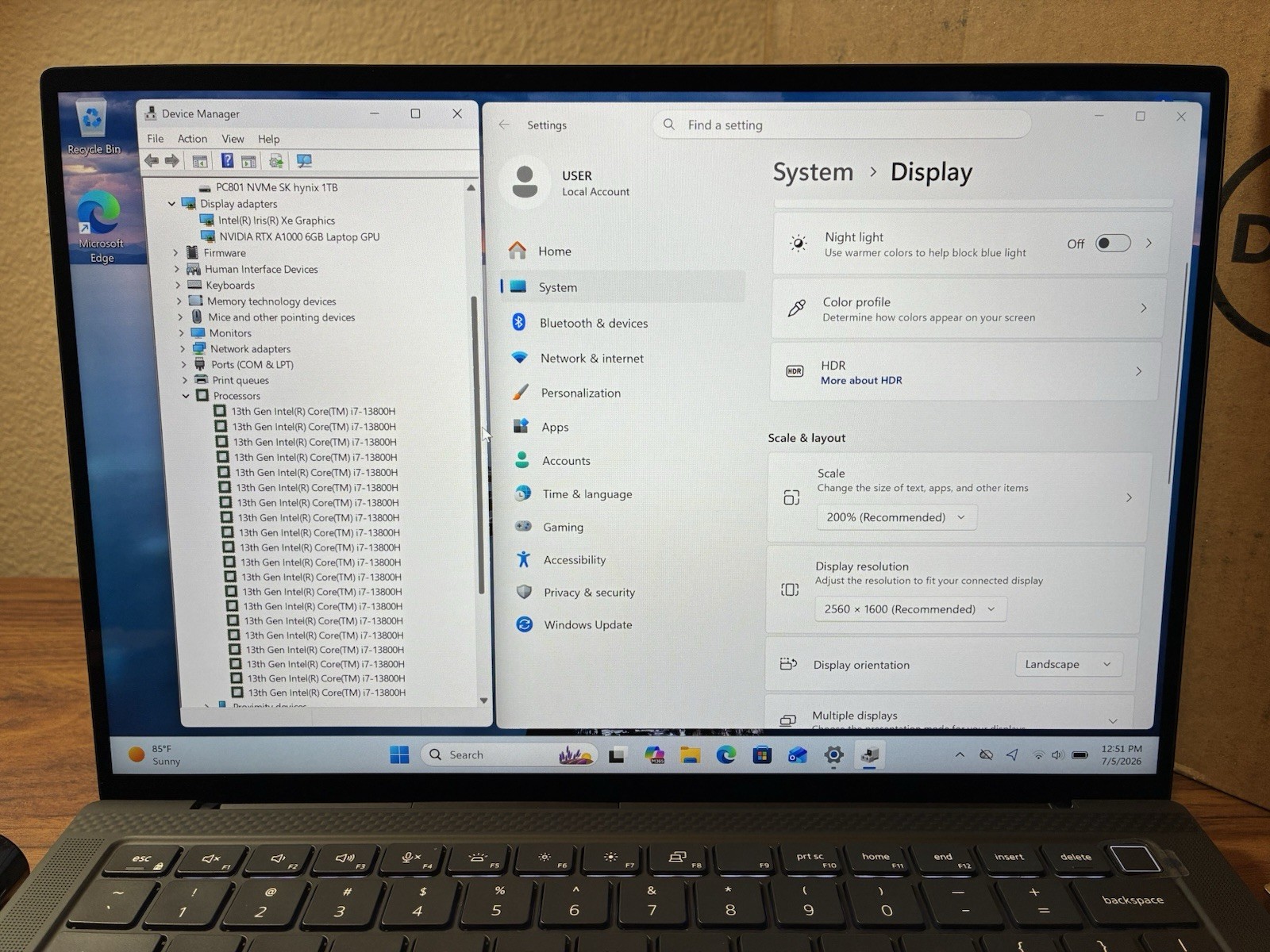Click the Settings gear taskbar icon
Image resolution: width=1270 pixels, height=952 pixels.
click(x=833, y=754)
